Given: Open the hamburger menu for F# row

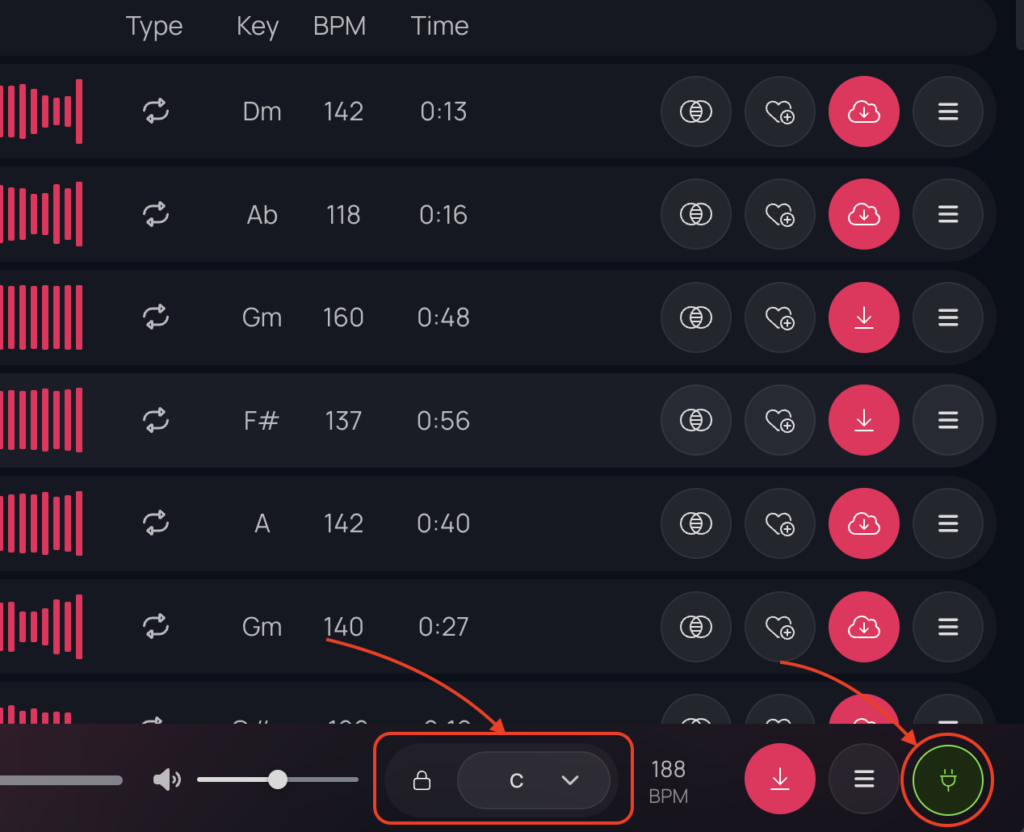Looking at the screenshot, I should [948, 421].
